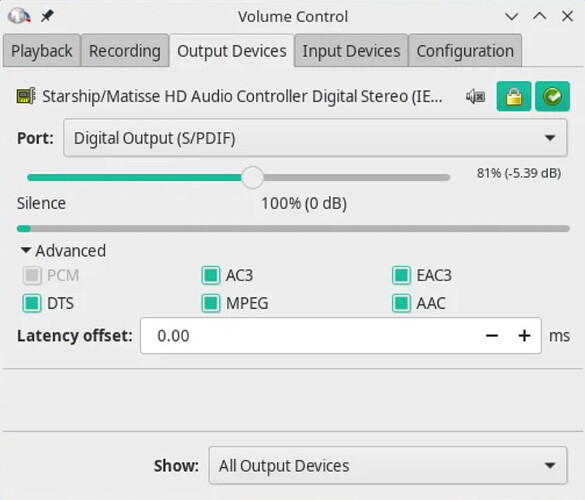Uncheck the DTS format checkbox
This screenshot has height=500, width=585.
(32, 303)
